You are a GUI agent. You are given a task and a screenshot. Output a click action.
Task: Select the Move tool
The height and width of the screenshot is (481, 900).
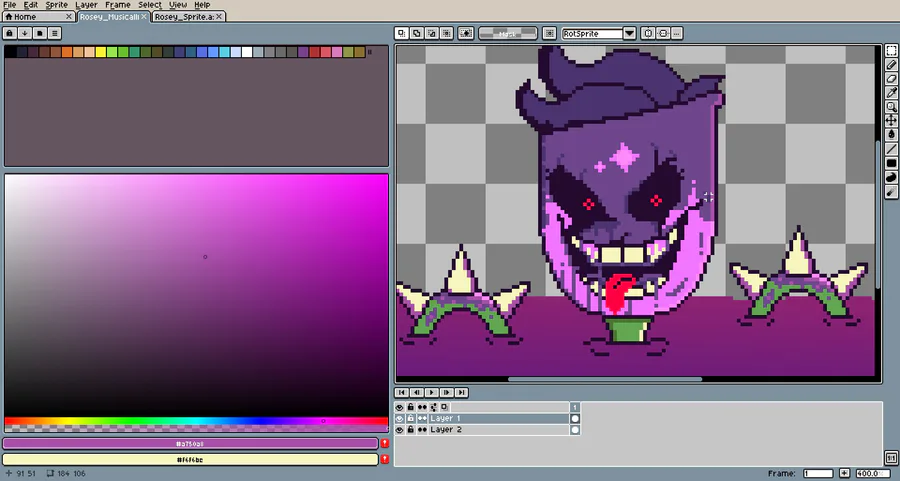point(891,120)
